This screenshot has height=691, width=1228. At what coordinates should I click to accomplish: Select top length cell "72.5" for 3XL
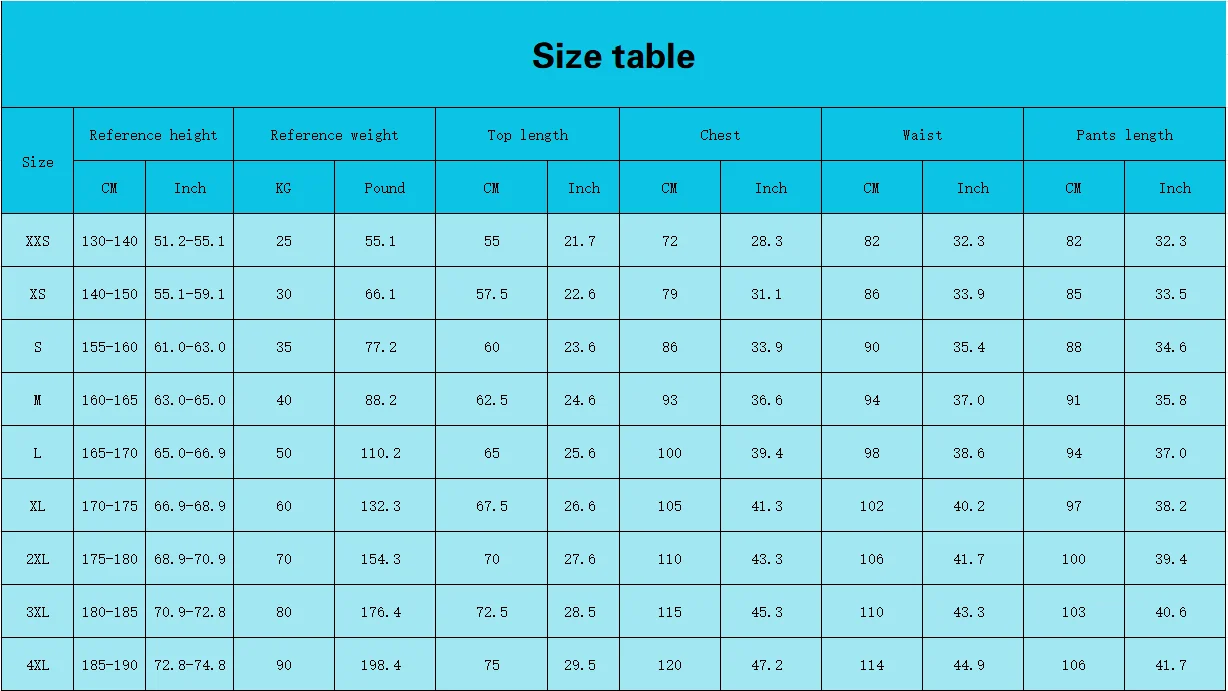(x=492, y=612)
